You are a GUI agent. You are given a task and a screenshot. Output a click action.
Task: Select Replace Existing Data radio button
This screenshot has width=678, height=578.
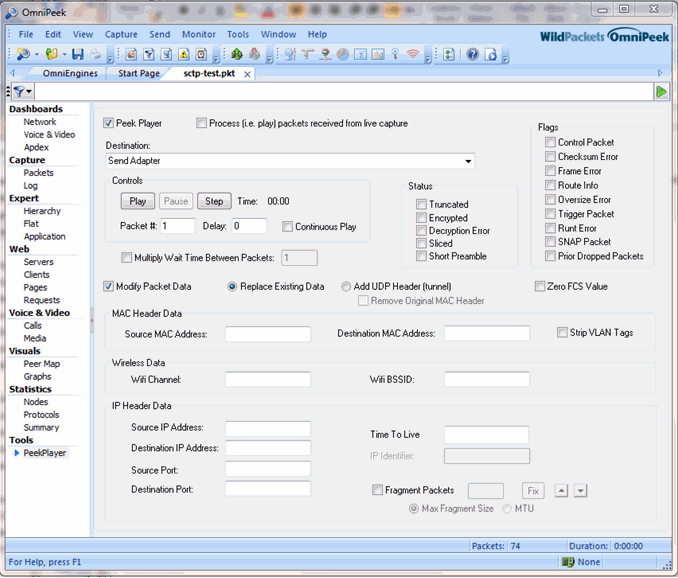[x=232, y=287]
